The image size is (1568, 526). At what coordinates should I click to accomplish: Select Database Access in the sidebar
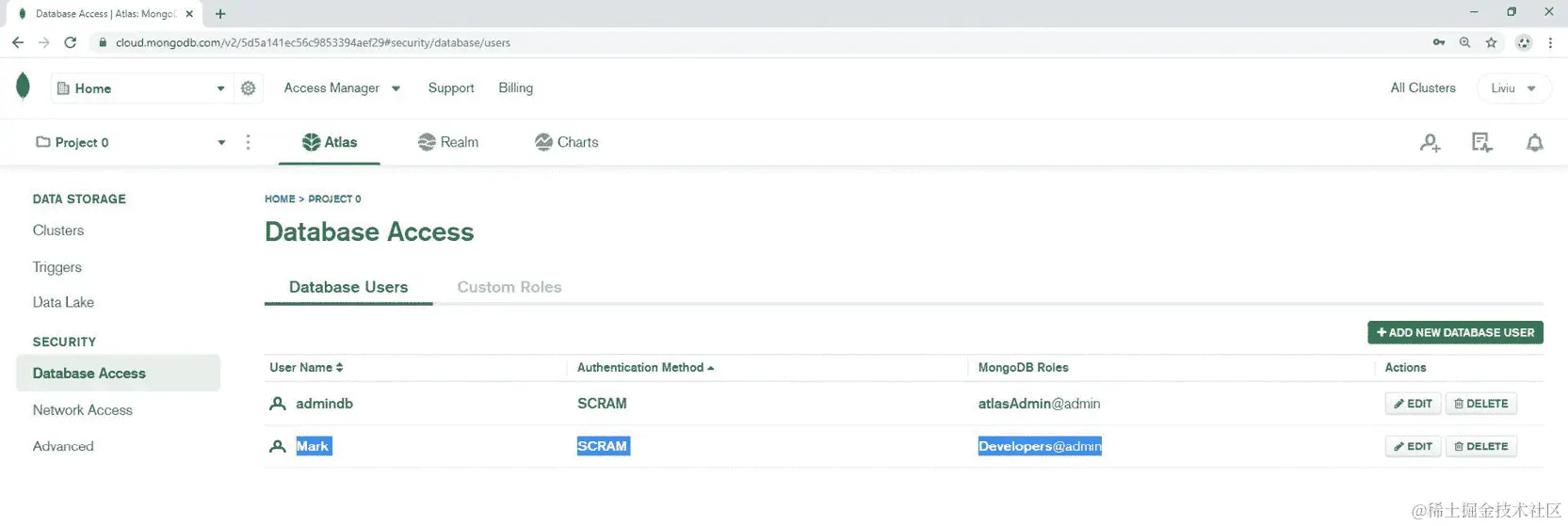point(118,373)
